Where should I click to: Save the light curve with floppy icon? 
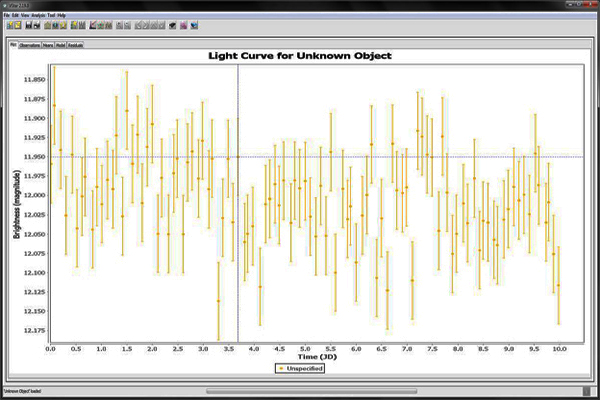click(30, 25)
